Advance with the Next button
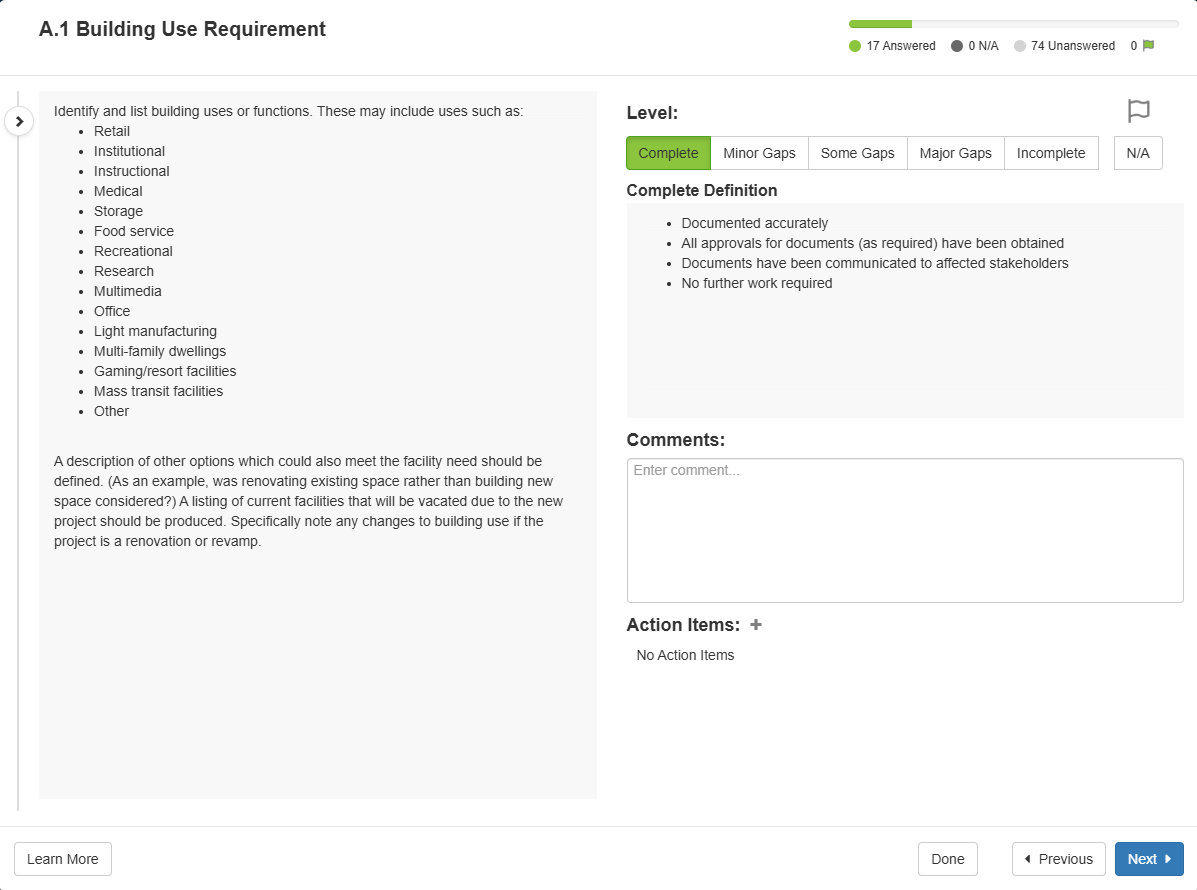The image size is (1197, 890). [1148, 859]
